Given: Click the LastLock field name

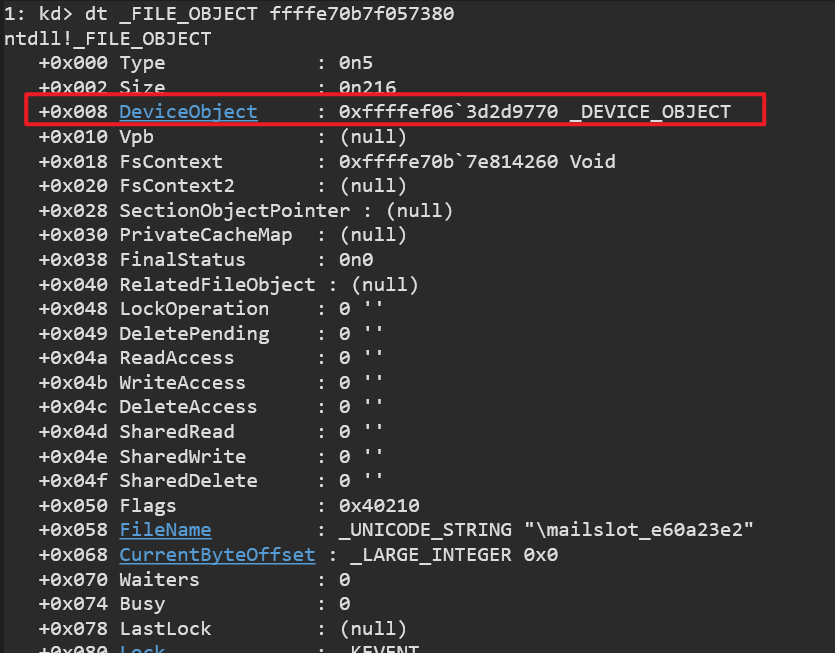Looking at the screenshot, I should point(165,628).
